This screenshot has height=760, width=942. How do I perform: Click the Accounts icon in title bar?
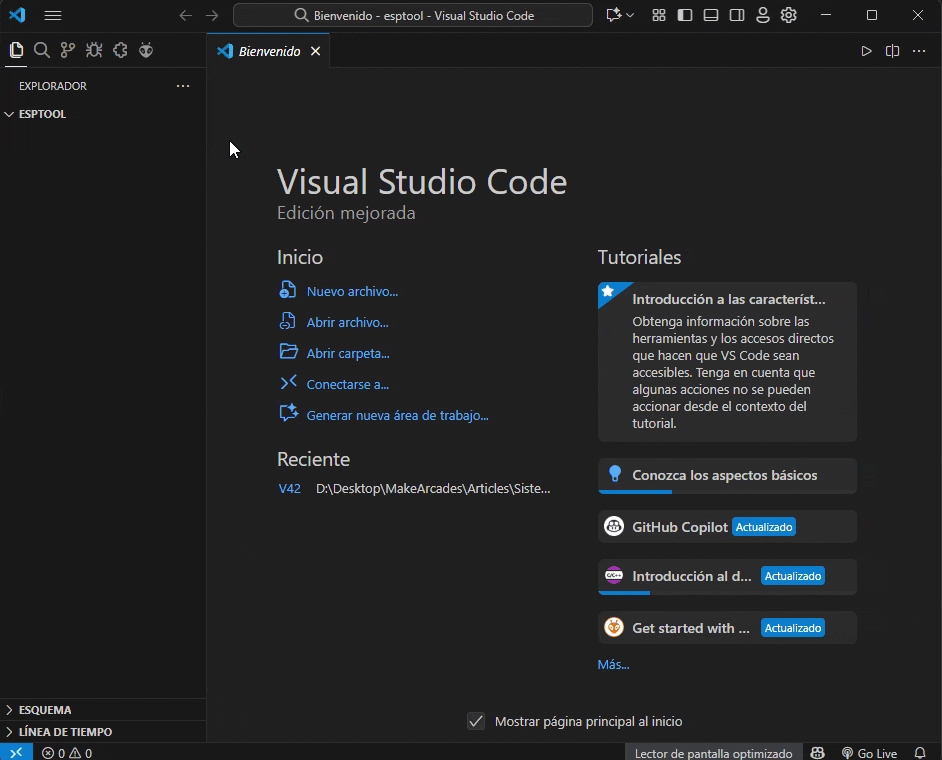pos(763,15)
